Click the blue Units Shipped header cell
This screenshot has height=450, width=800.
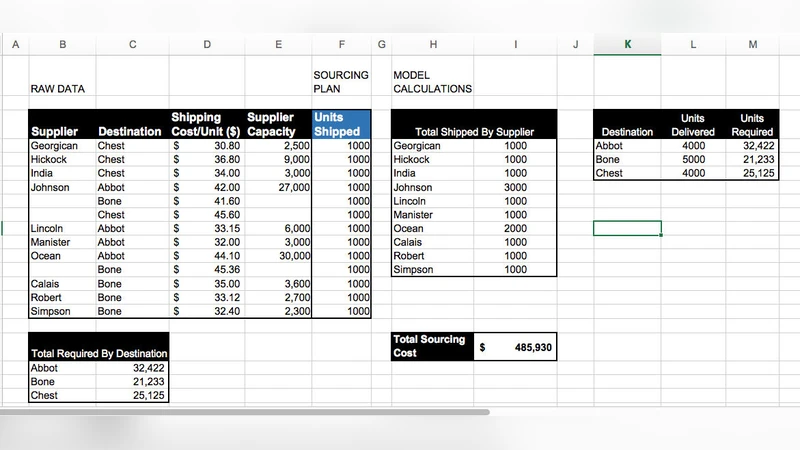pyautogui.click(x=341, y=124)
